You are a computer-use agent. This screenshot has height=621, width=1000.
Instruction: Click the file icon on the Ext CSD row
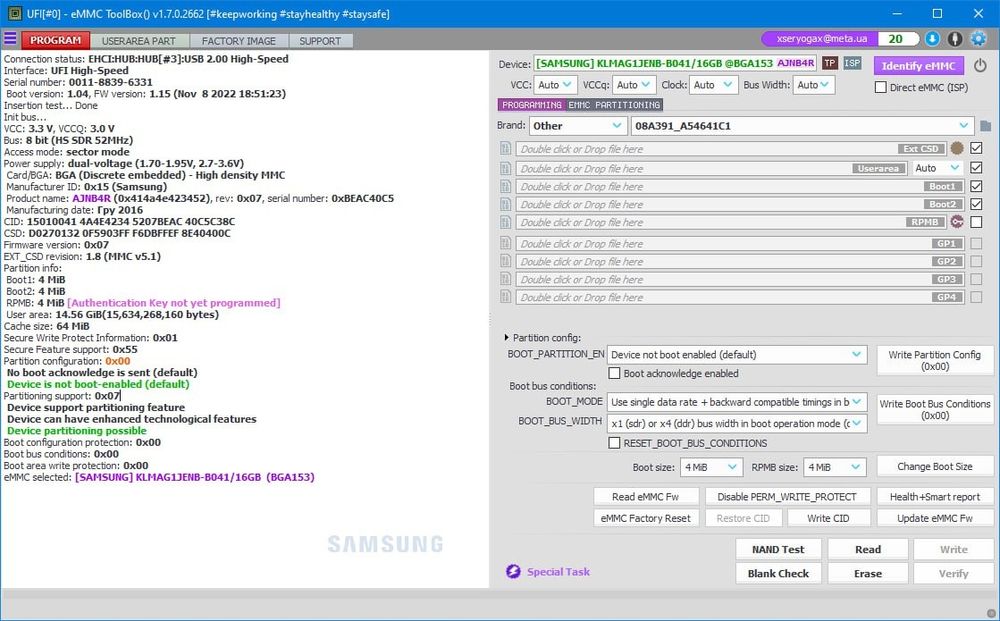click(x=506, y=149)
